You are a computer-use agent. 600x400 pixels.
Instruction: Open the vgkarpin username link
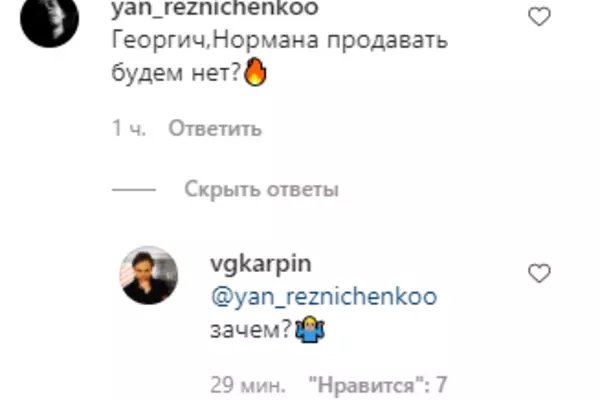(261, 264)
